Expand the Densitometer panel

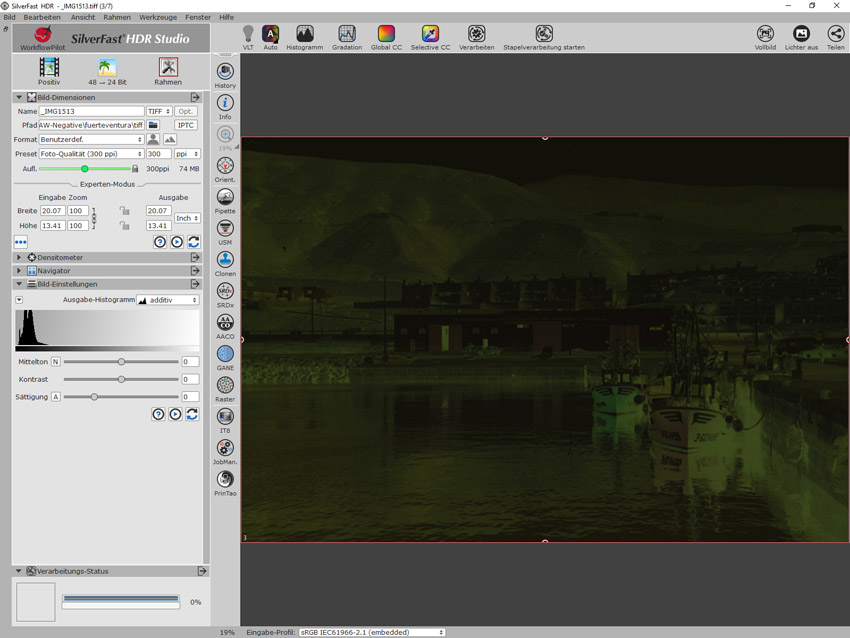pos(19,257)
